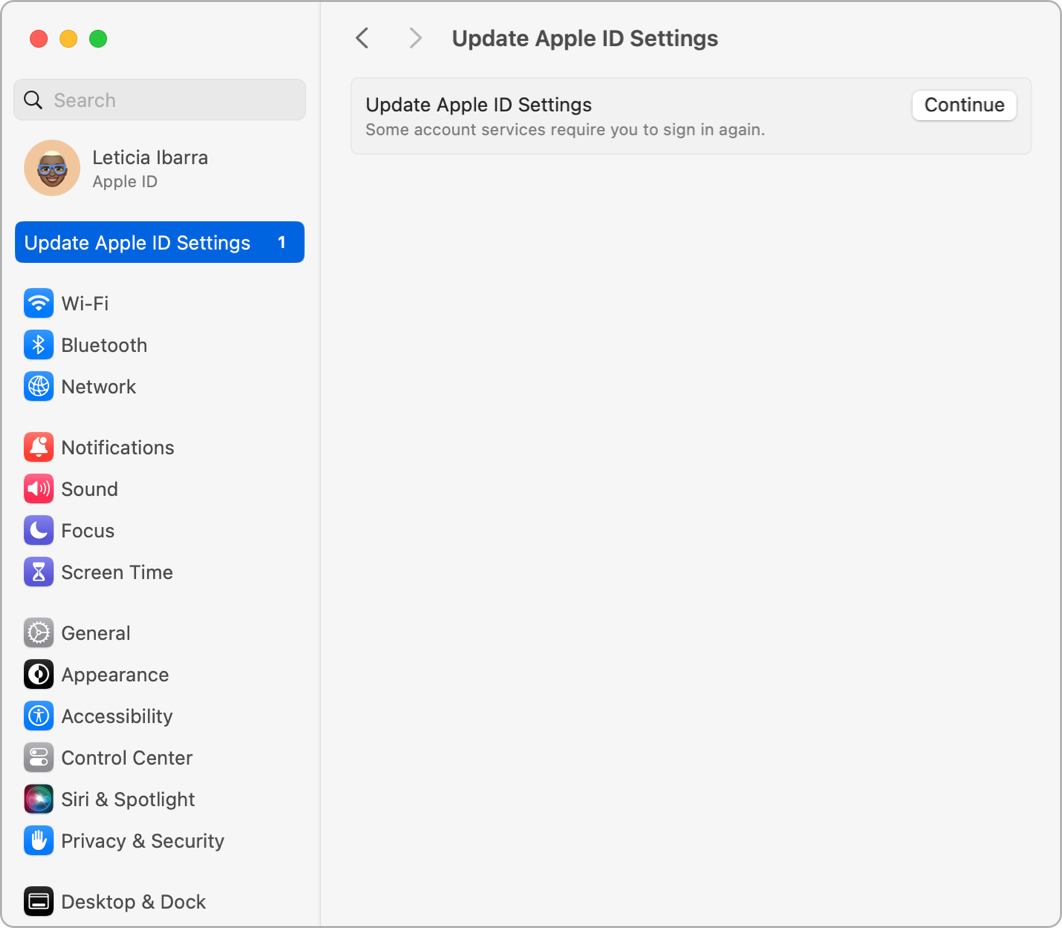Open Accessibility settings icon
Viewport: 1062px width, 928px height.
point(39,716)
